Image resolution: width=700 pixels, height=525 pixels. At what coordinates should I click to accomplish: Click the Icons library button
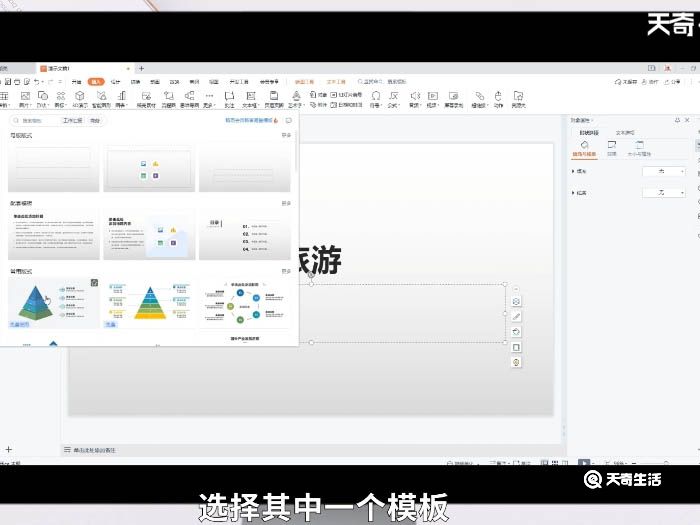coord(61,96)
